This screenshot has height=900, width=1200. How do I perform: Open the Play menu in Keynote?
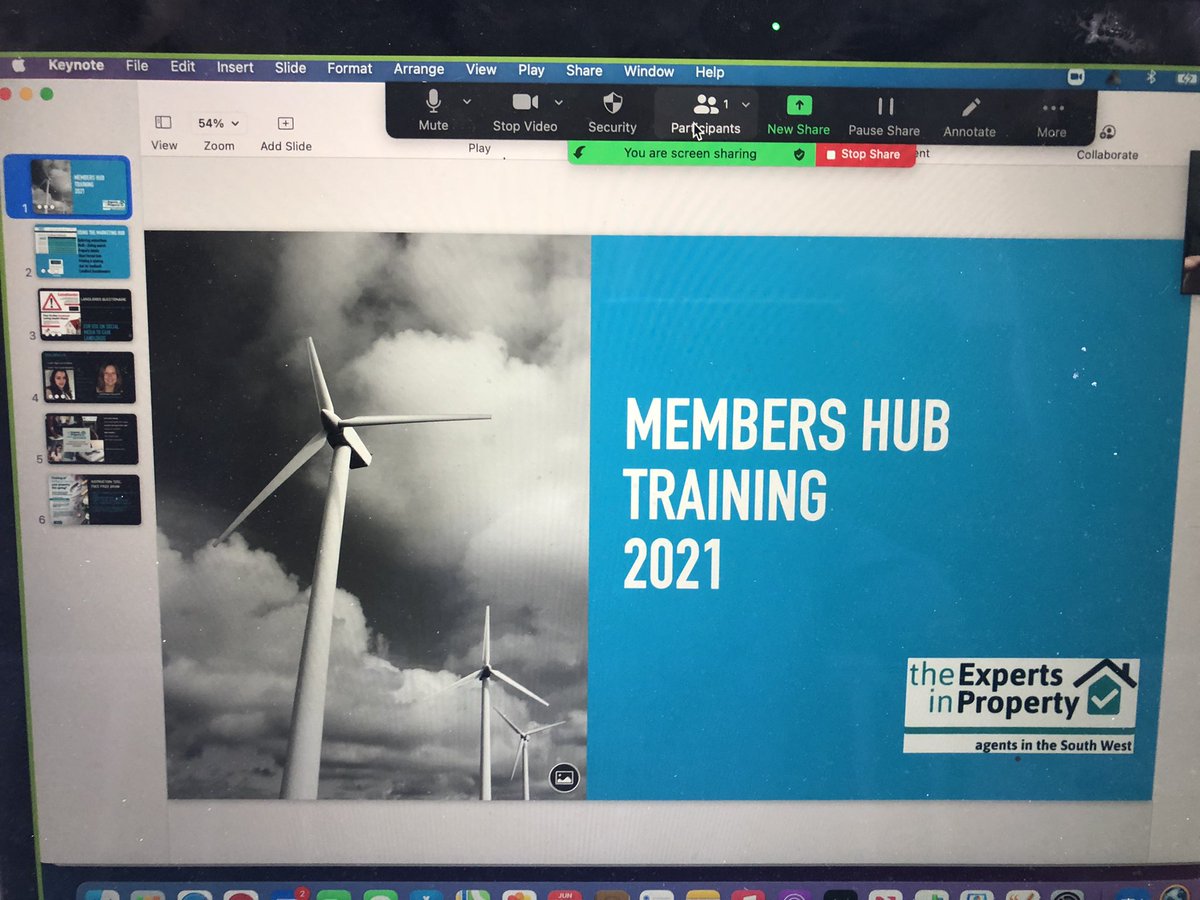pos(531,70)
